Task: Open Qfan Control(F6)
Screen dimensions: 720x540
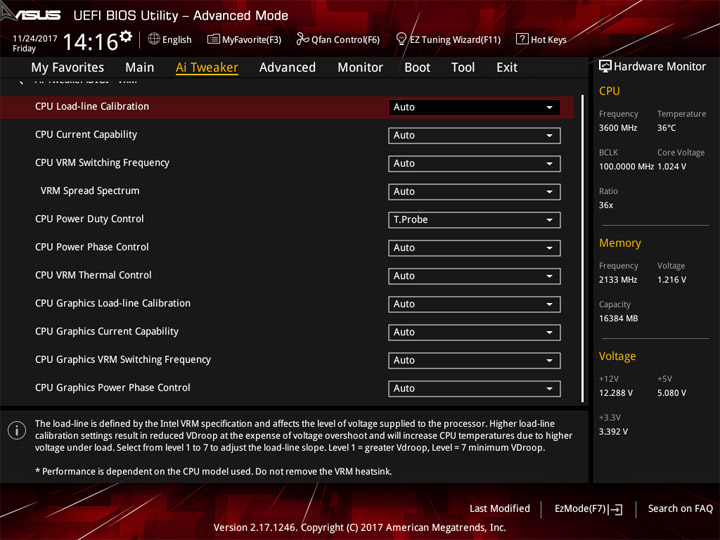Action: click(338, 39)
